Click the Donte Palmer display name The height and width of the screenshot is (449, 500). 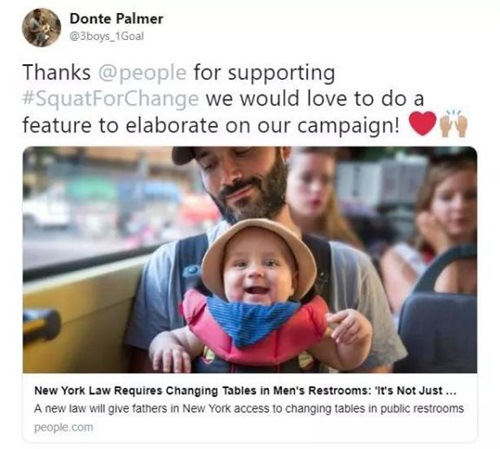[x=116, y=19]
